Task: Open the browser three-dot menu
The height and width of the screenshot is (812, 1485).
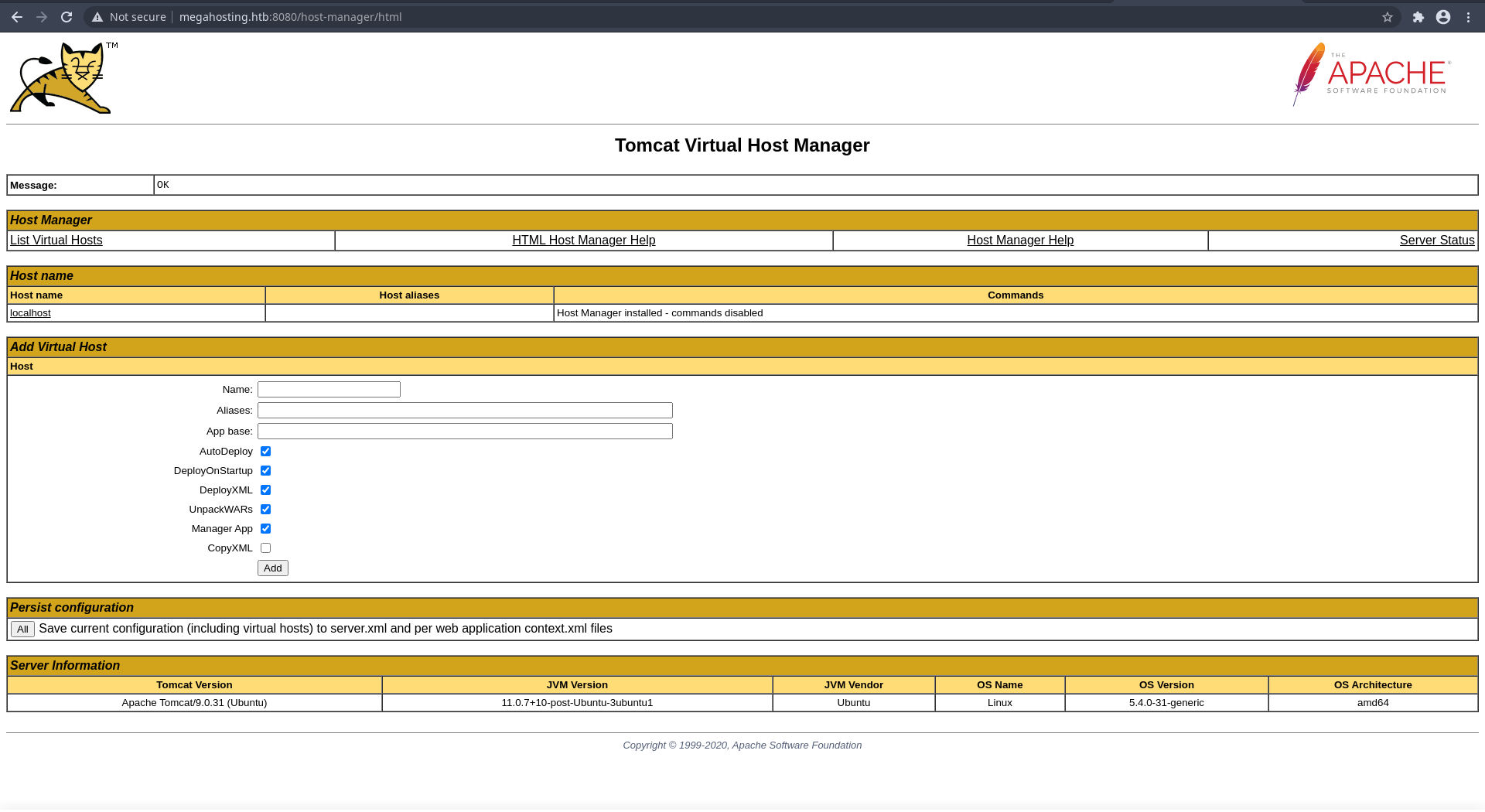Action: point(1469,17)
